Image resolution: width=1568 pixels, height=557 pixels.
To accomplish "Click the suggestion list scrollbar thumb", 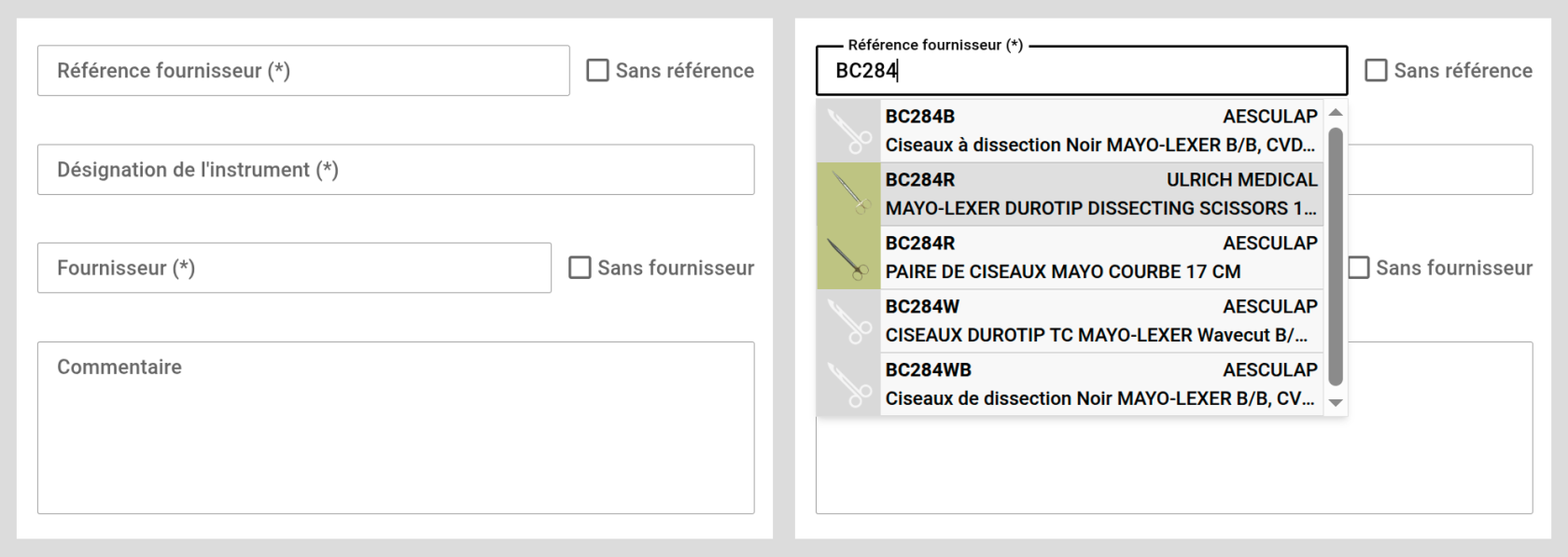I will tap(1336, 257).
